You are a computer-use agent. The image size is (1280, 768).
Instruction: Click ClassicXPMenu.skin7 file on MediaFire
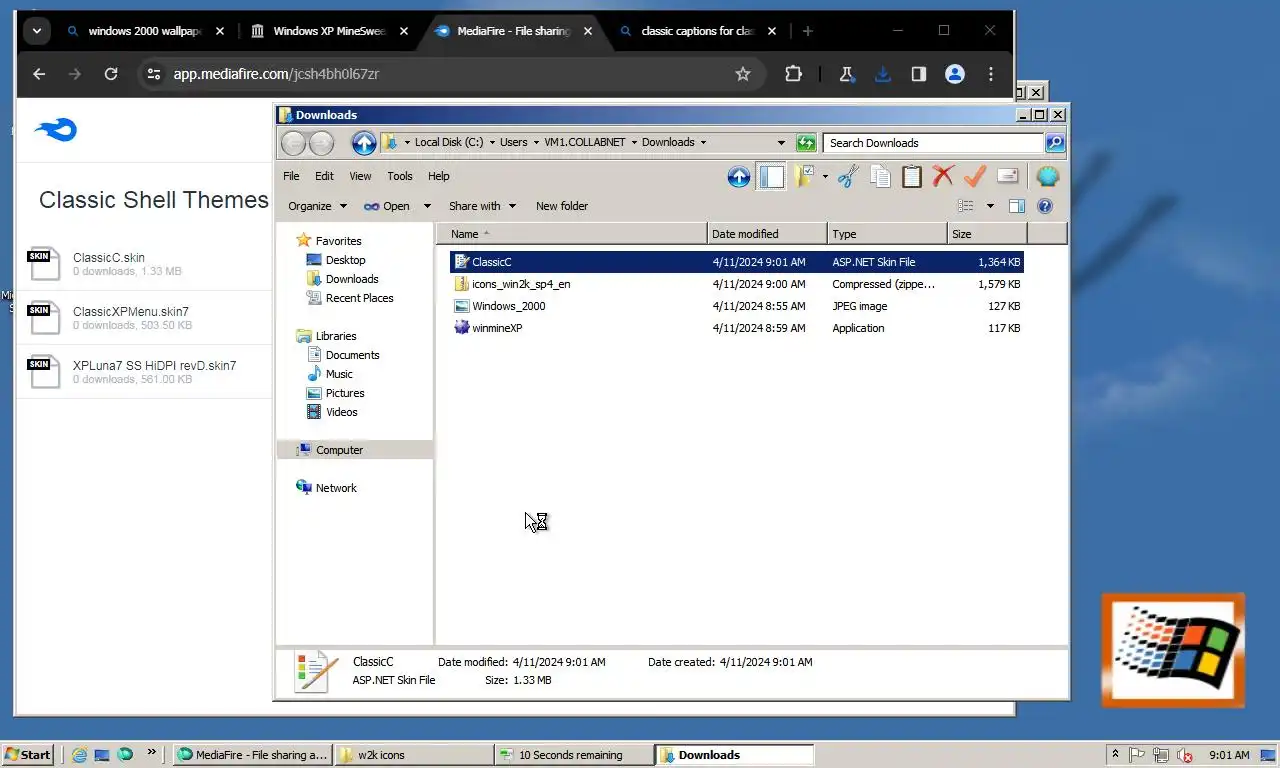point(130,312)
